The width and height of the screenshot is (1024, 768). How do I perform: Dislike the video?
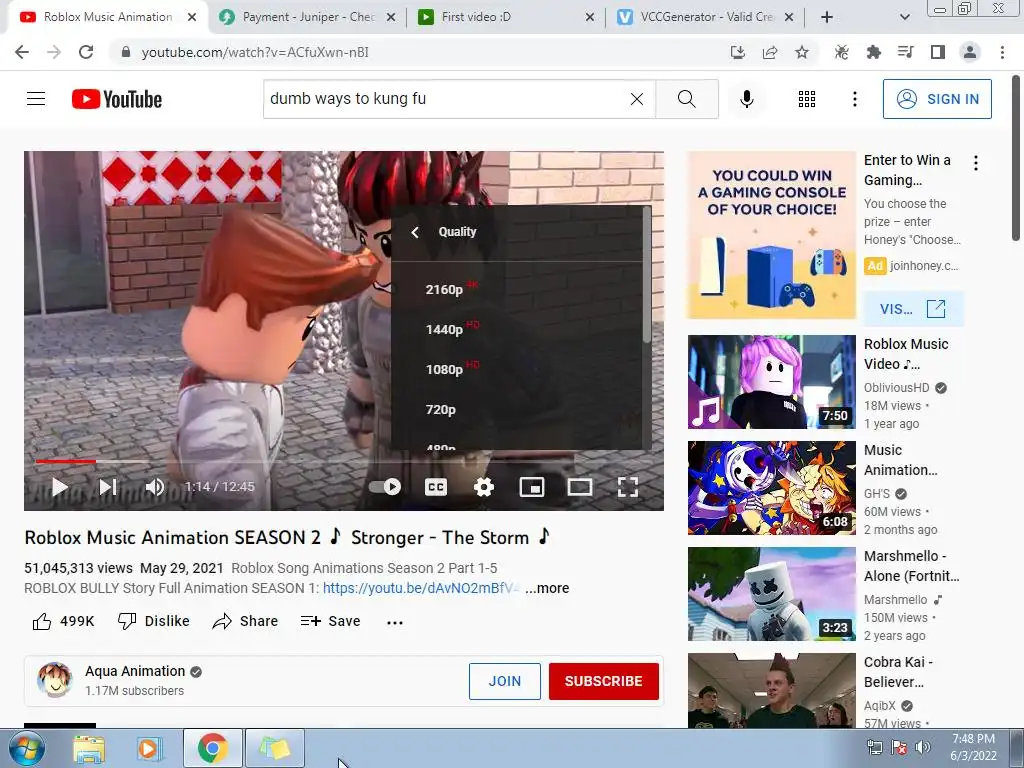click(x=153, y=621)
